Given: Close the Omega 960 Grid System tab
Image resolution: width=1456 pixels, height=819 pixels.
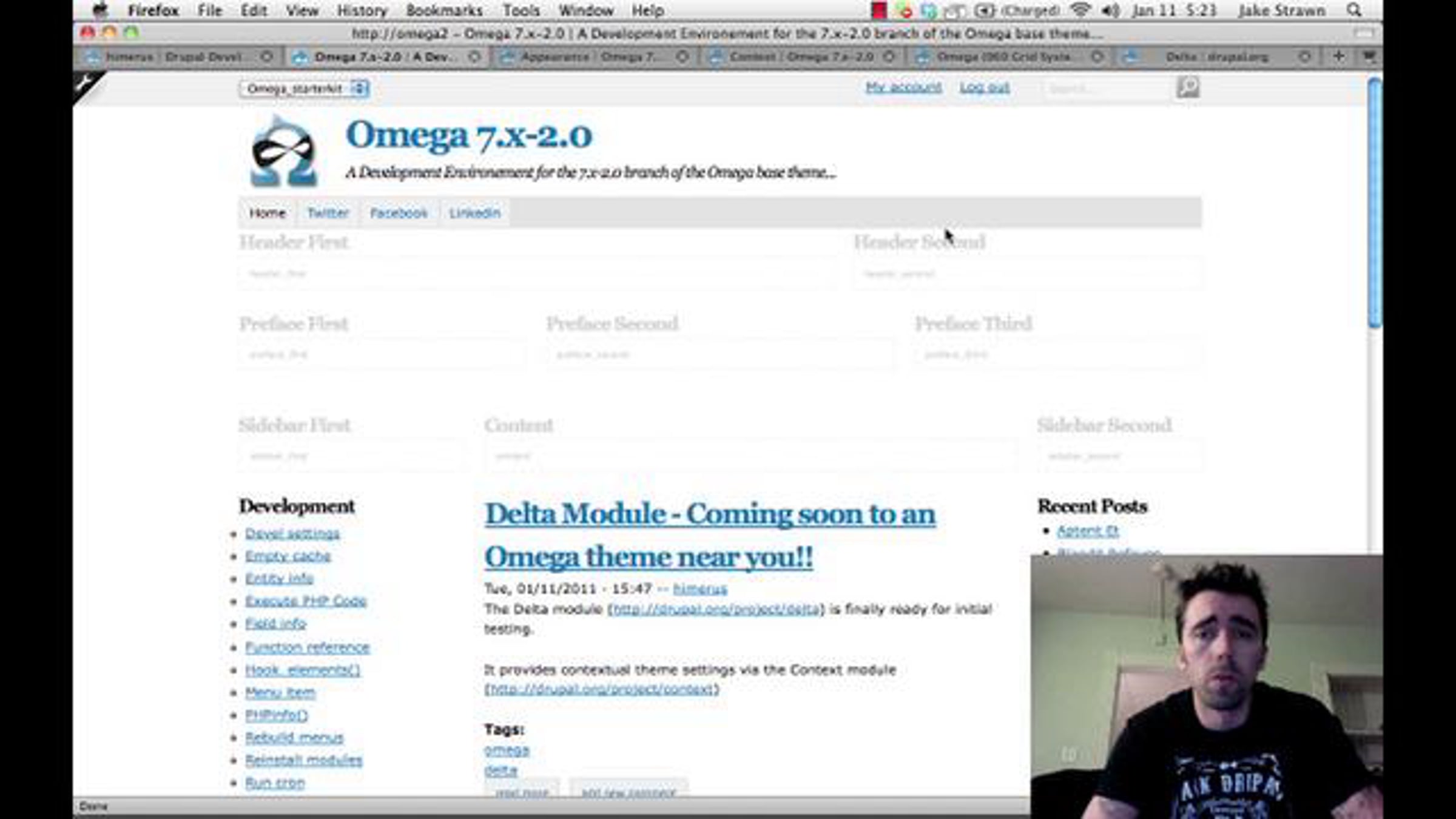Looking at the screenshot, I should click(x=1097, y=56).
